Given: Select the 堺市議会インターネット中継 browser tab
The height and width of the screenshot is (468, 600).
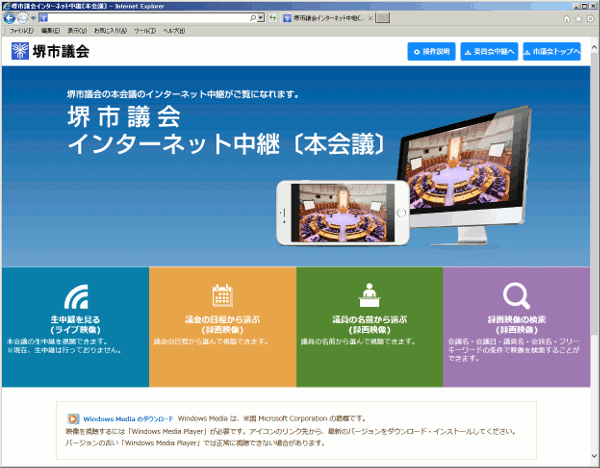Looking at the screenshot, I should [328, 18].
